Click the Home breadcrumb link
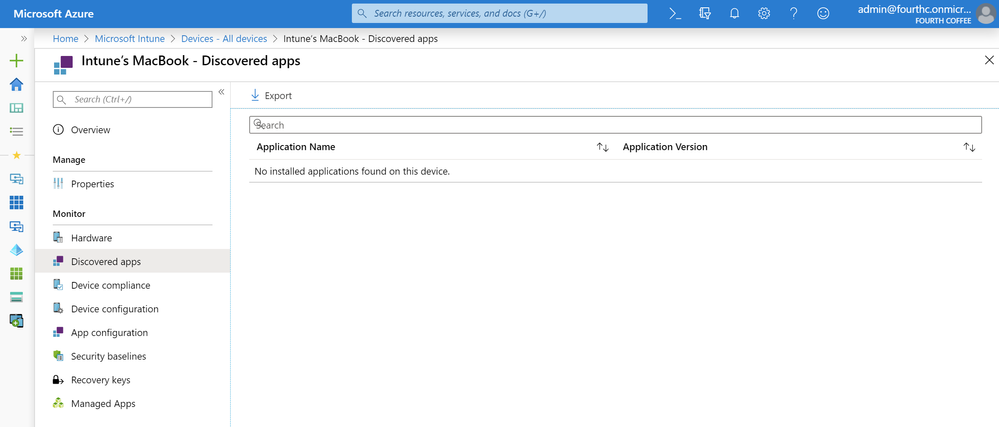Image resolution: width=999 pixels, height=427 pixels. [66, 38]
